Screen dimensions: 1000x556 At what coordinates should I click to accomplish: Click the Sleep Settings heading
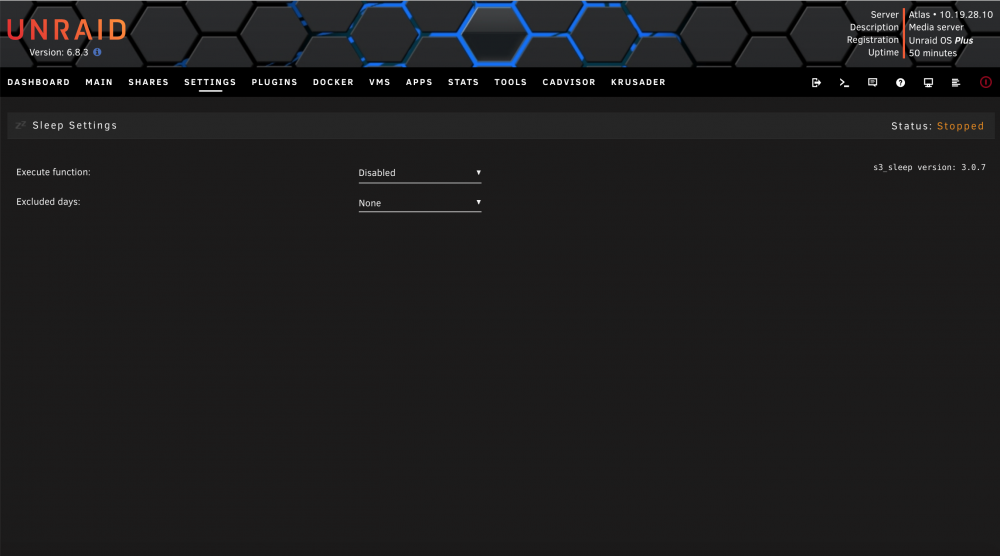tap(75, 126)
